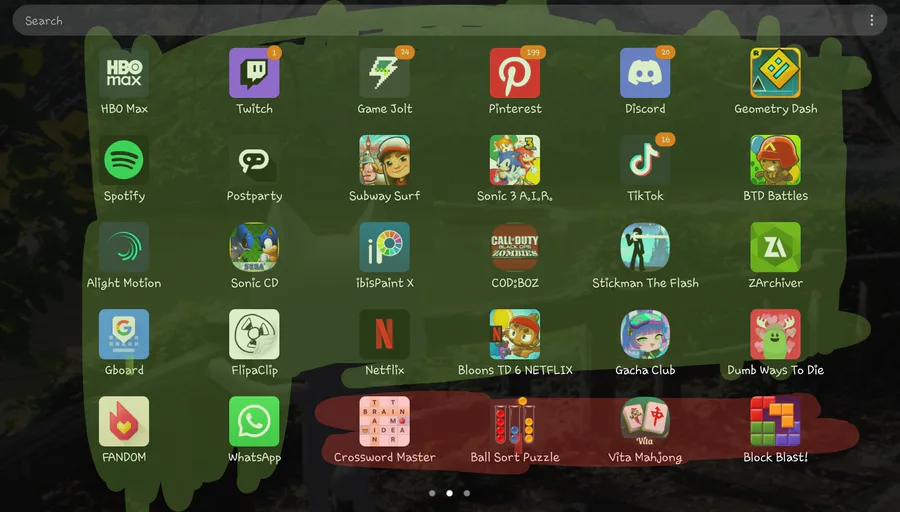This screenshot has height=512, width=900.
Task: Launch Block Blast!
Action: point(775,422)
